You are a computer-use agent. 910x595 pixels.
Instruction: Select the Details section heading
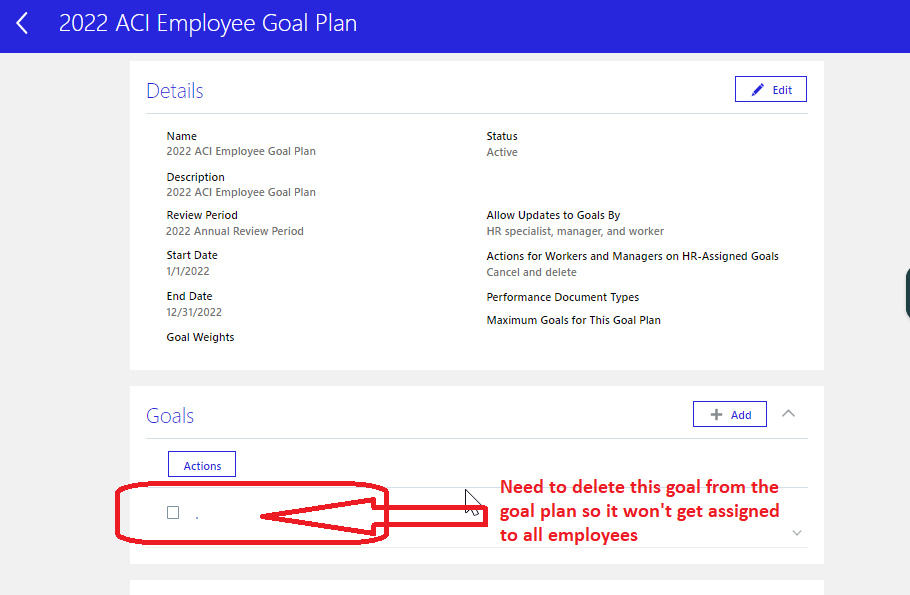[x=175, y=91]
